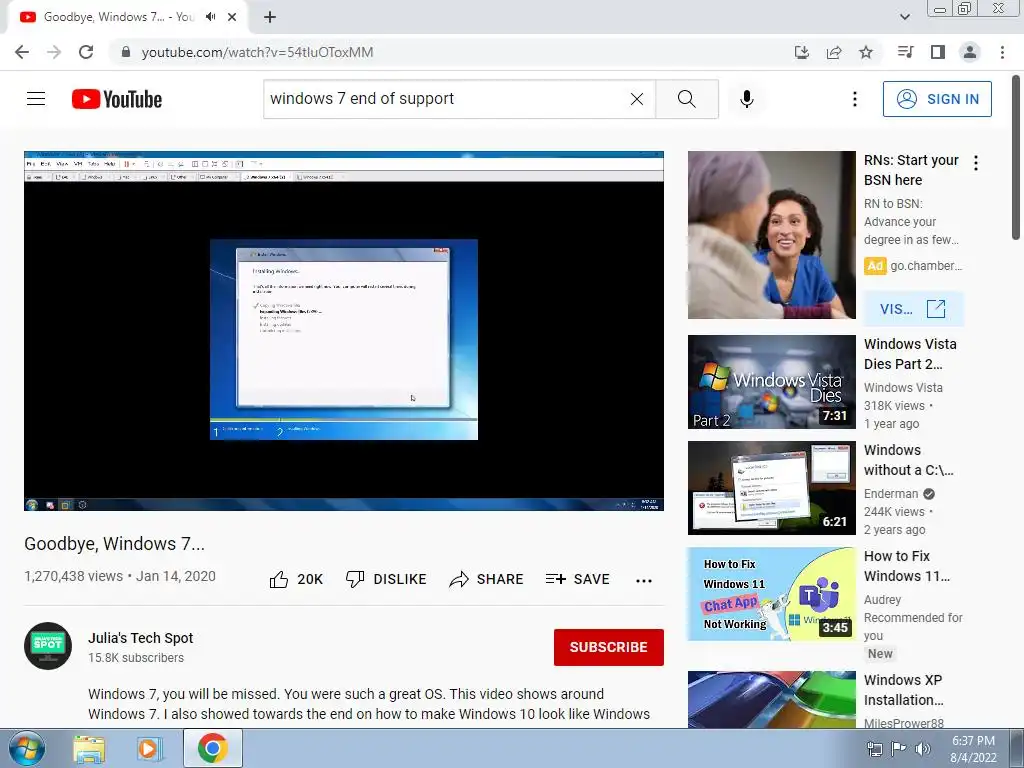Open Chrome's three-dot menu
1024x768 pixels.
[x=1002, y=52]
